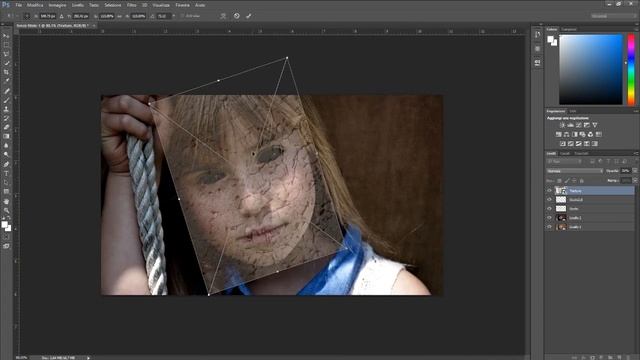Open the collapsed History panel icon
640x360 pixels.
click(x=538, y=35)
